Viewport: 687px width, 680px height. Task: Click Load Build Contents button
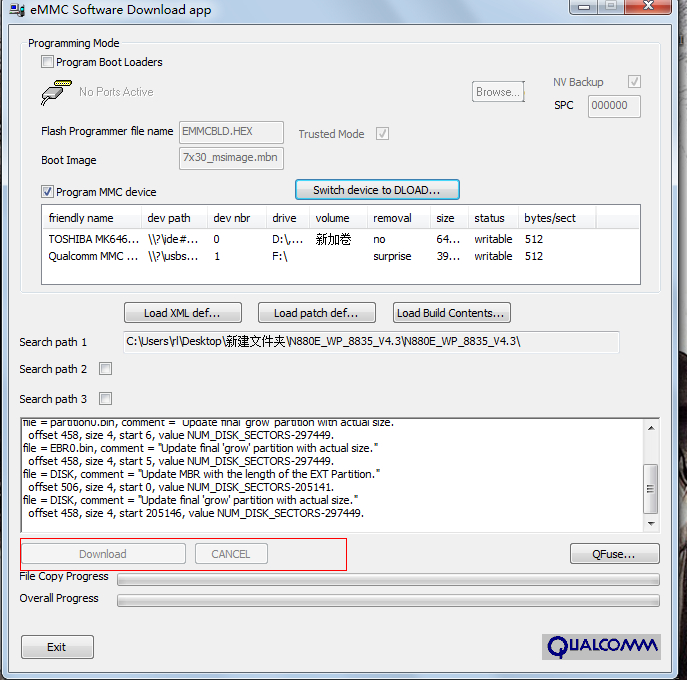pyautogui.click(x=452, y=313)
